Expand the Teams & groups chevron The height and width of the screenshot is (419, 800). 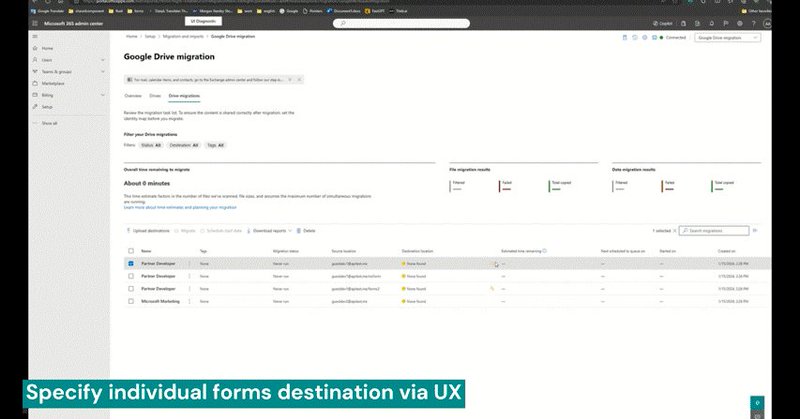click(x=103, y=71)
